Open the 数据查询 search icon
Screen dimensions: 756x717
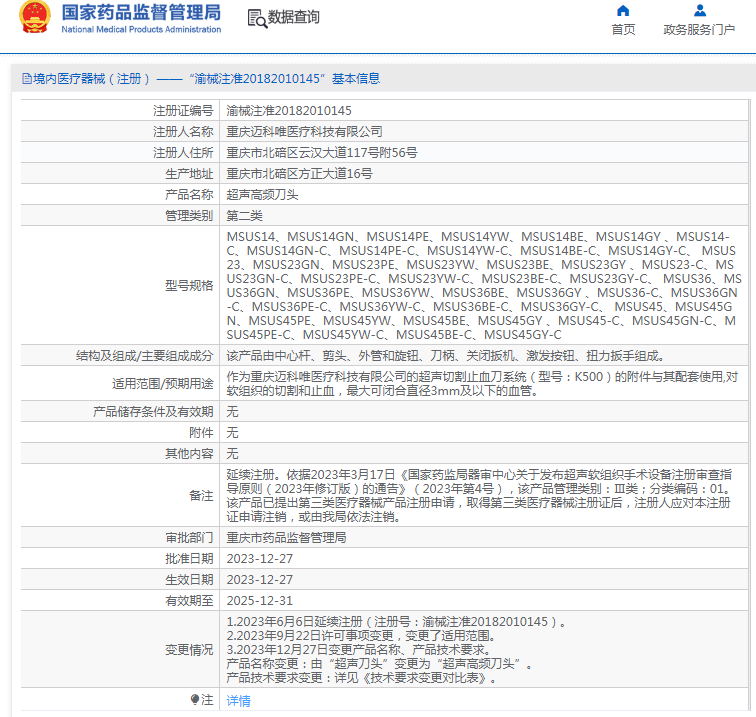[x=257, y=18]
